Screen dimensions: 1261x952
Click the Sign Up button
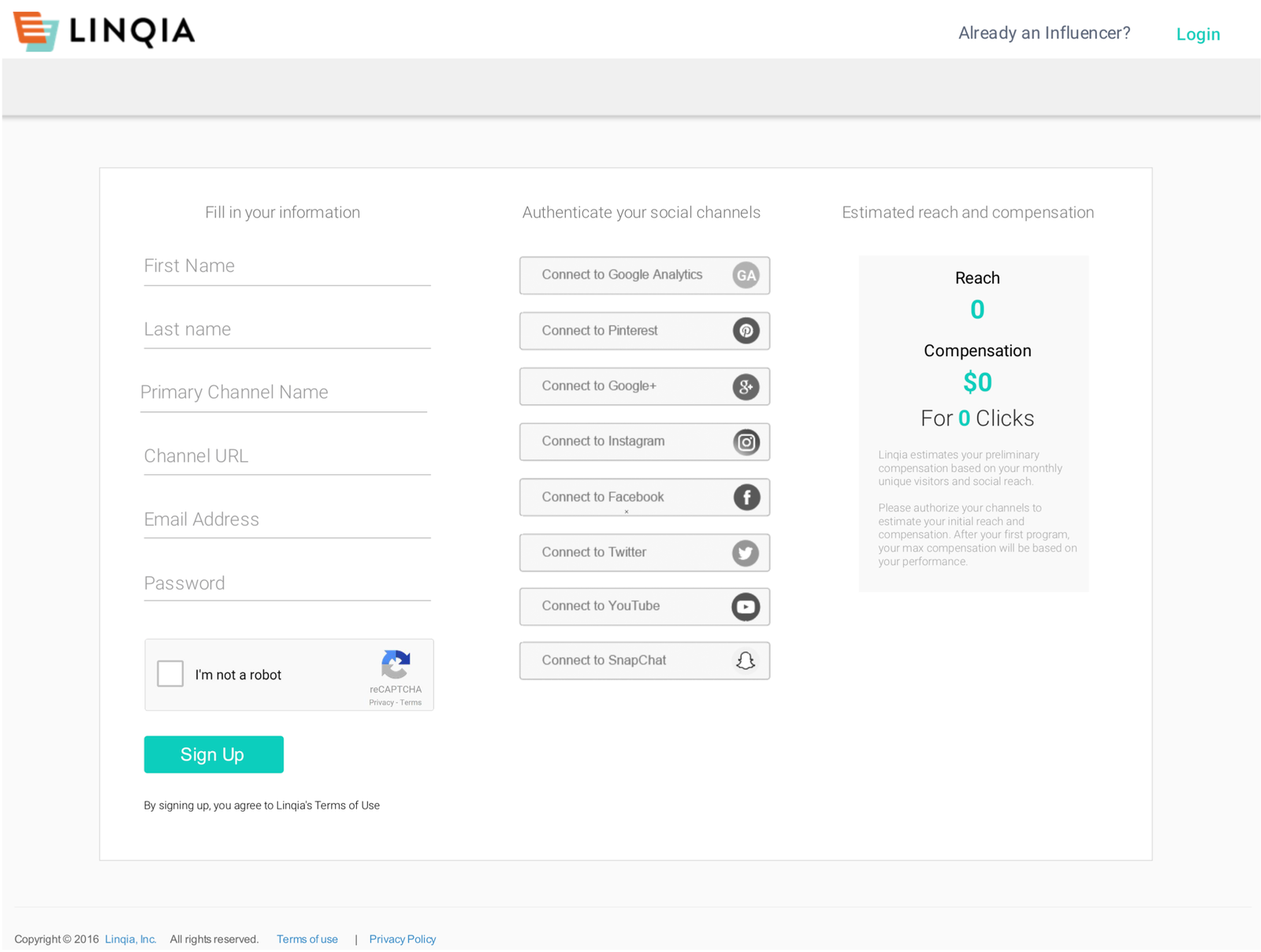tap(214, 754)
